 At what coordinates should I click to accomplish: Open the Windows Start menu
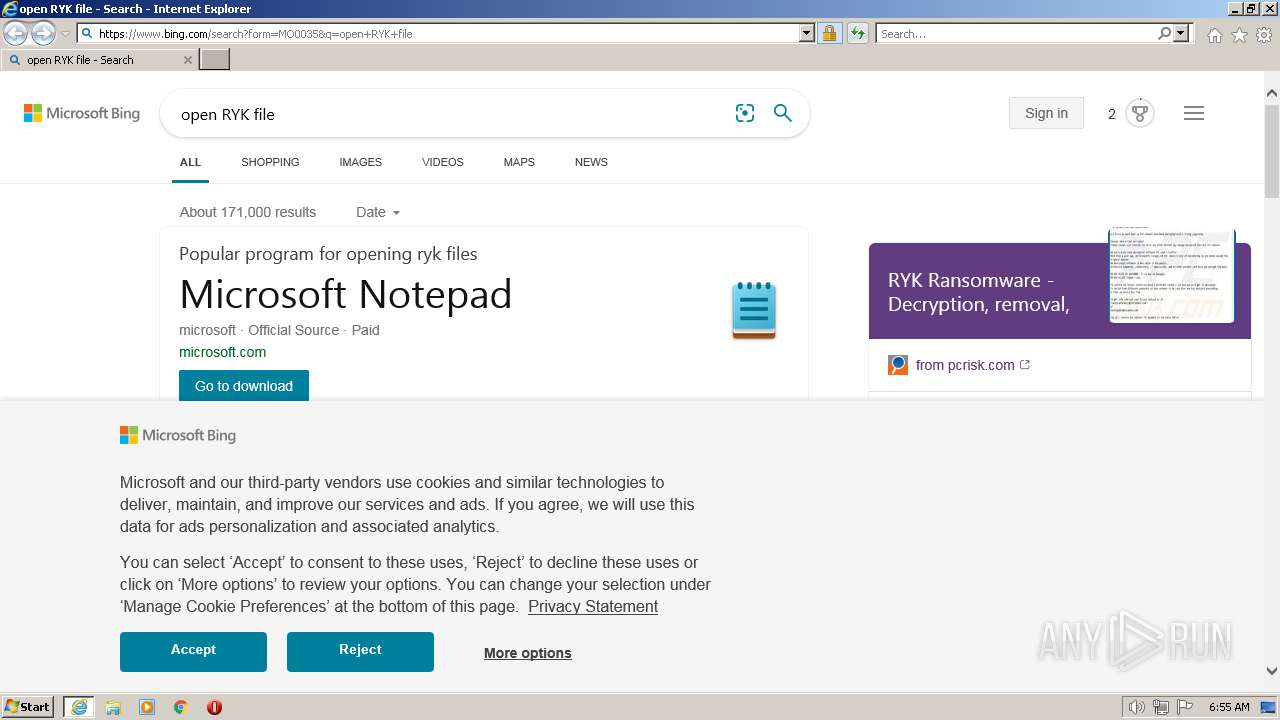point(28,707)
